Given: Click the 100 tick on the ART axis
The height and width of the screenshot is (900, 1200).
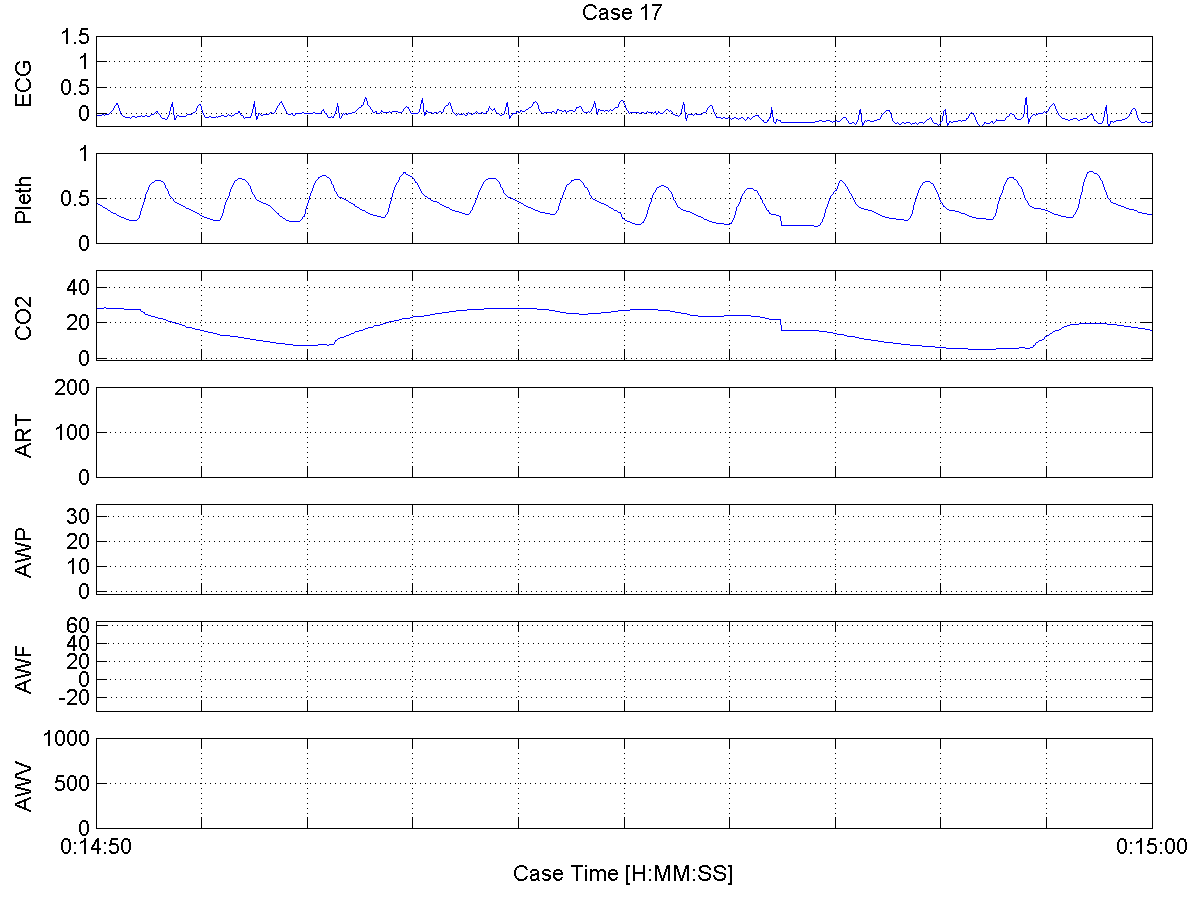Looking at the screenshot, I should [73, 432].
